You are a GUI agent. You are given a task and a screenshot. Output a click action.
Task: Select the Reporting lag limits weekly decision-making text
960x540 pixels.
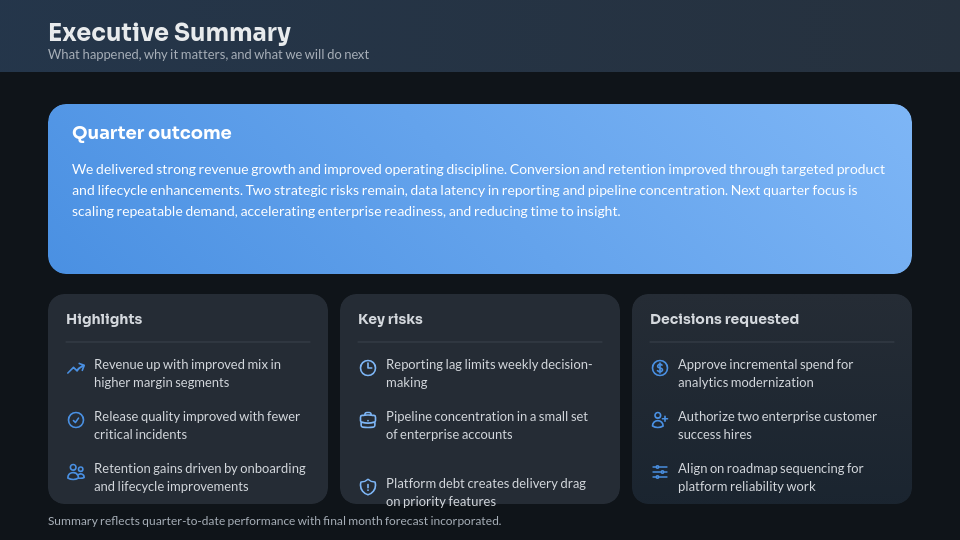(489, 373)
